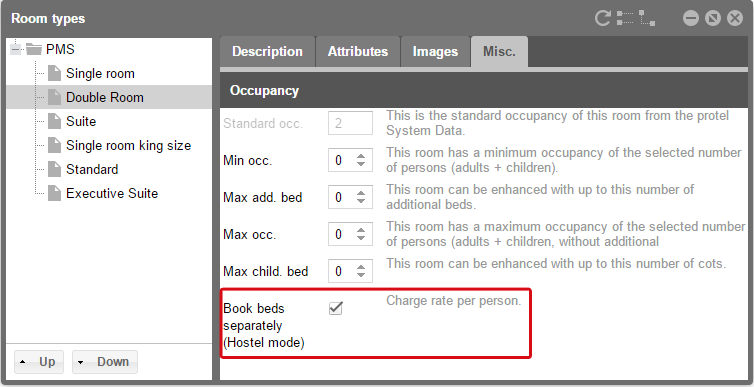Decrease Max child. bed stepper value
Viewport: 754px width, 387px height.
361,275
